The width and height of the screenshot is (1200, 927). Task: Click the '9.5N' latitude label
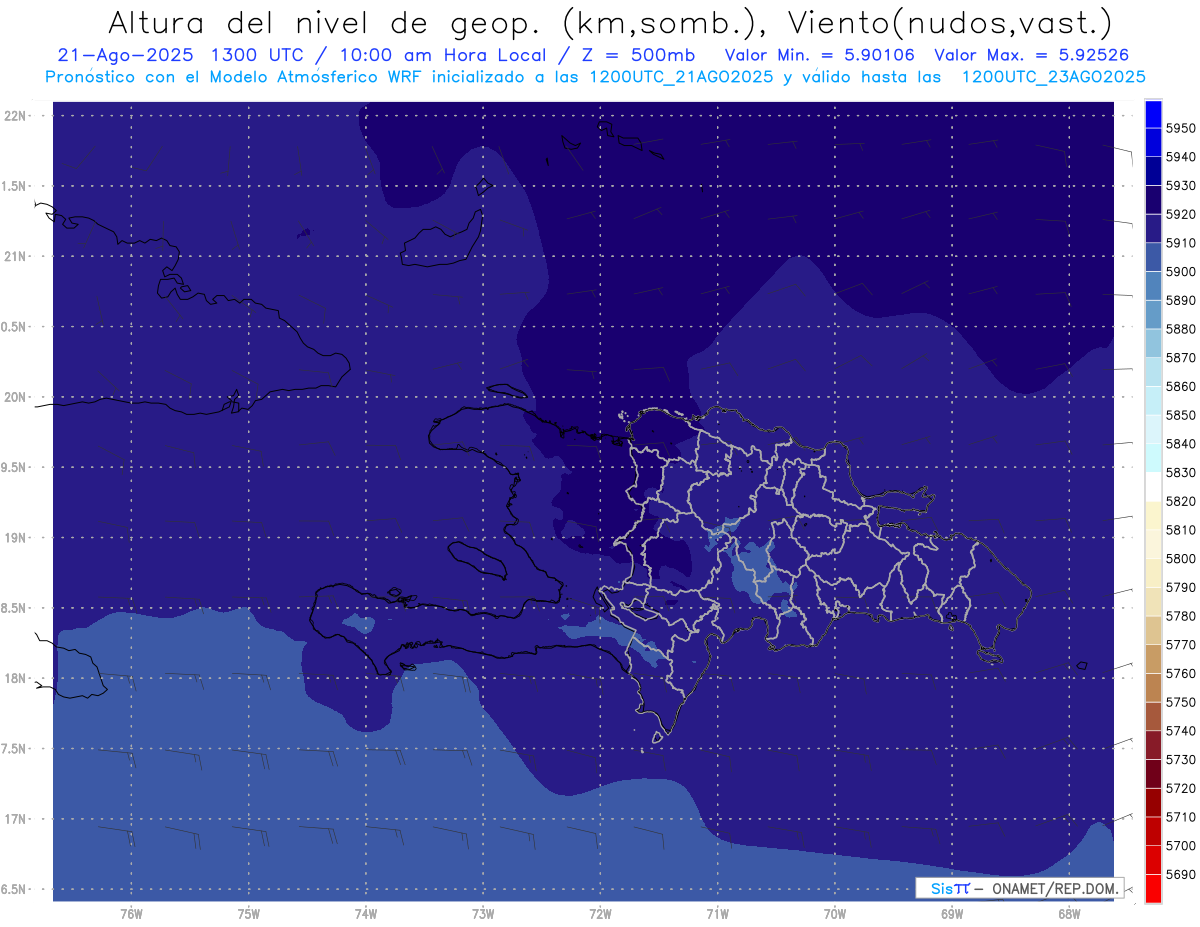[x=15, y=468]
